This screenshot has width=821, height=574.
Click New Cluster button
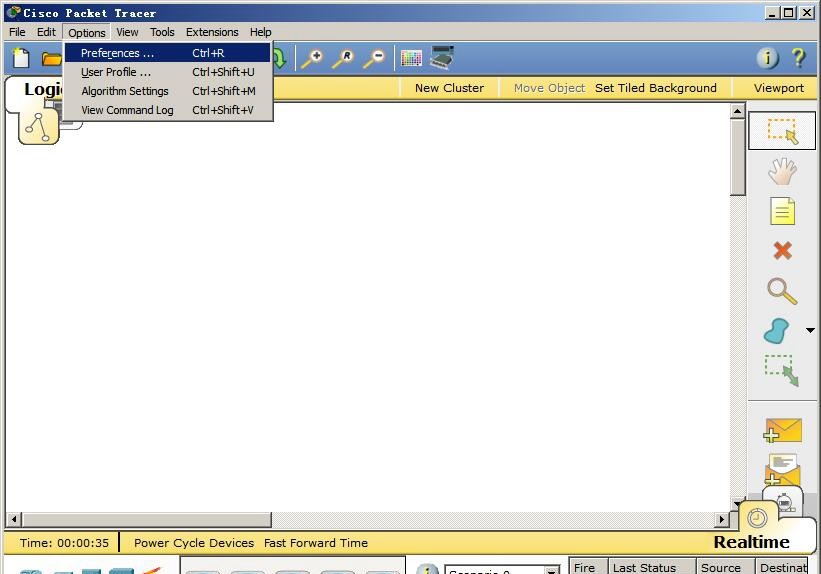449,88
